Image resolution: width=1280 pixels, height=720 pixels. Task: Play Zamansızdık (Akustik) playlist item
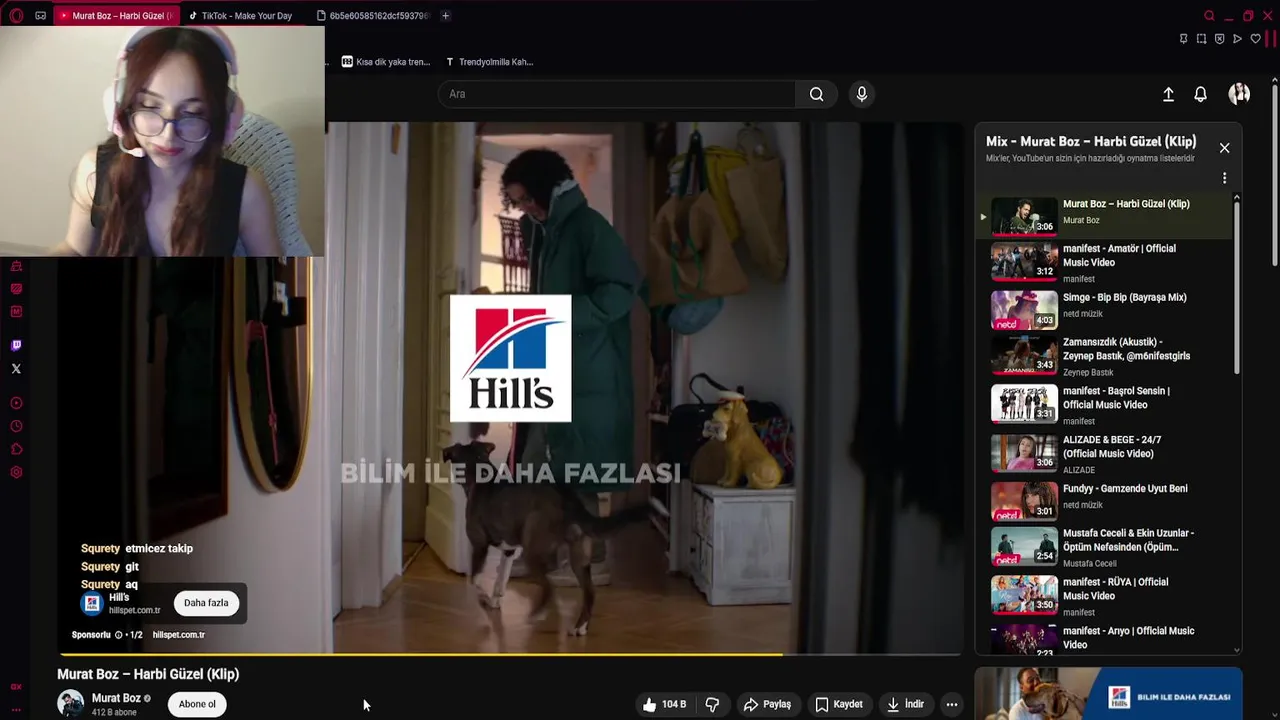(x=1105, y=356)
